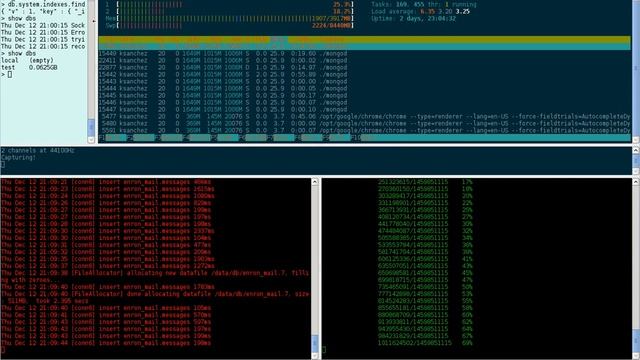Click down arrow of red log pane scrollbar

315,356
